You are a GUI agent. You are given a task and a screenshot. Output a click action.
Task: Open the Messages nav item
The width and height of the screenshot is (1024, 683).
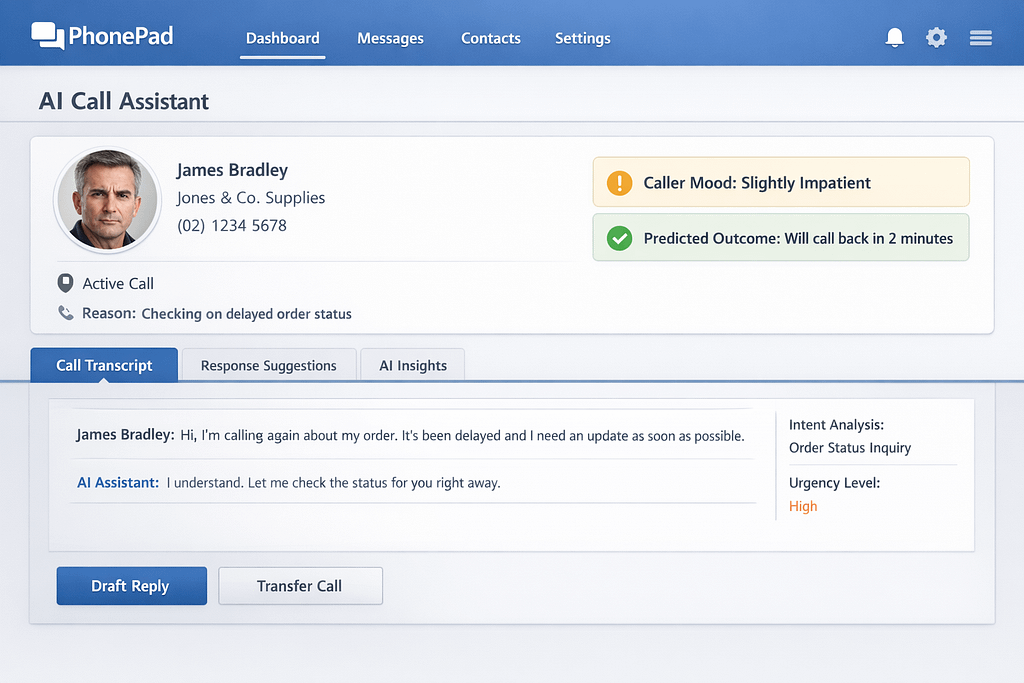391,39
